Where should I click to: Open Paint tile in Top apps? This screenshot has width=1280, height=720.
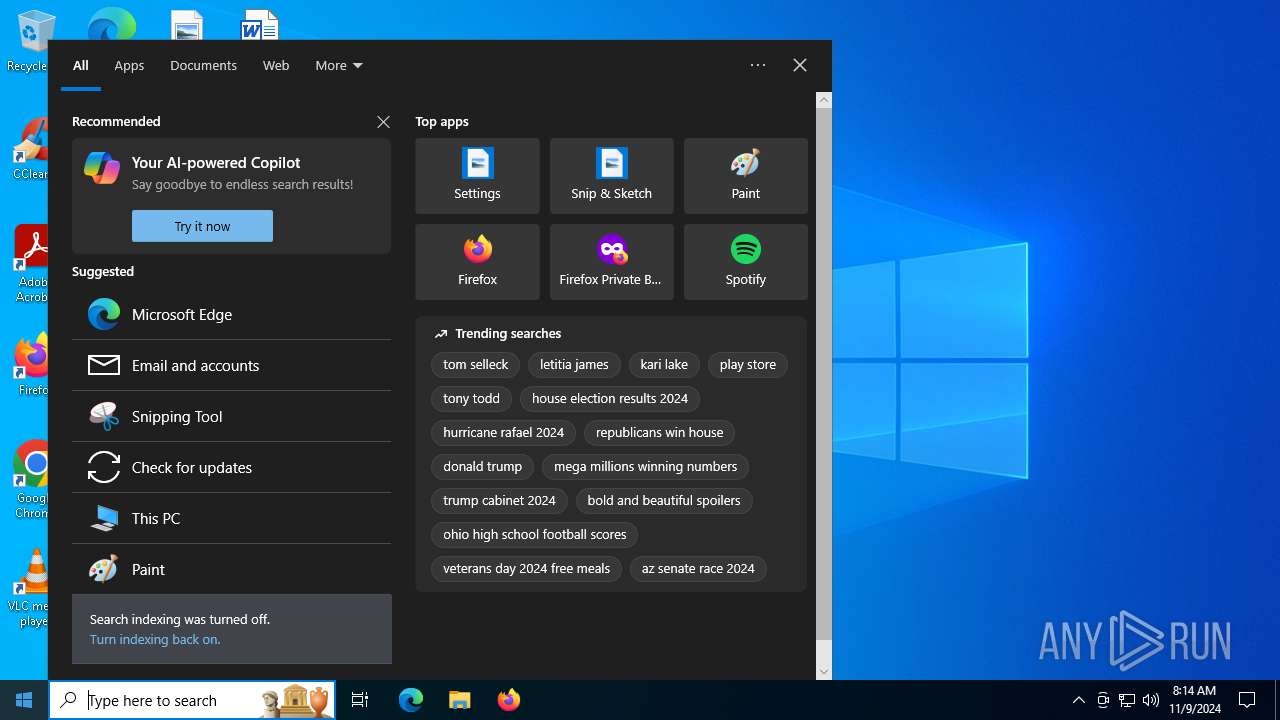tap(745, 176)
